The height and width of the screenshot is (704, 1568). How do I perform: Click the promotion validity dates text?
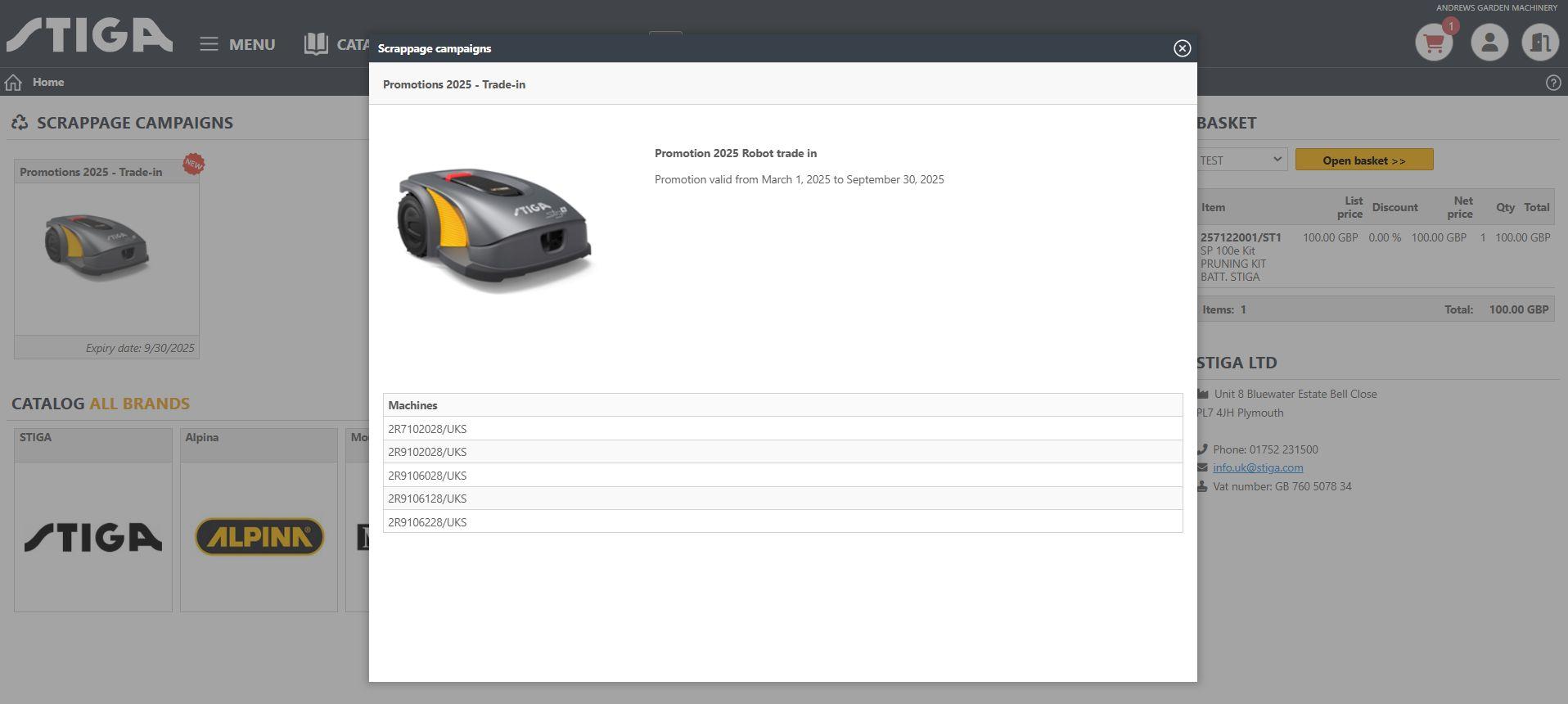click(x=800, y=179)
